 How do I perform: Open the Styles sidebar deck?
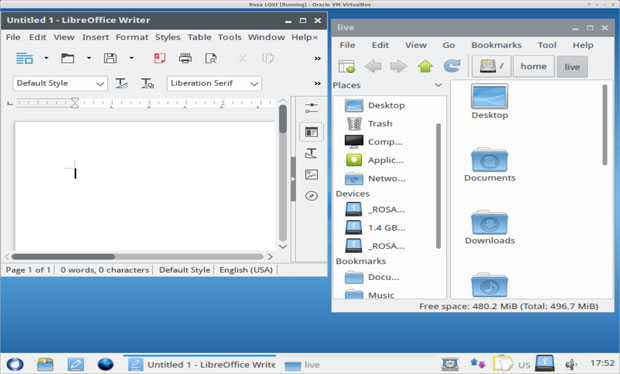(x=311, y=153)
